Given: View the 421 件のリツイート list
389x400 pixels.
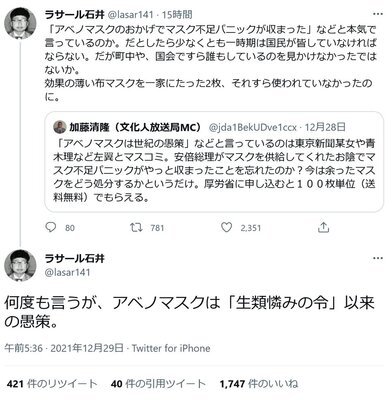Looking at the screenshot, I should (52, 384).
